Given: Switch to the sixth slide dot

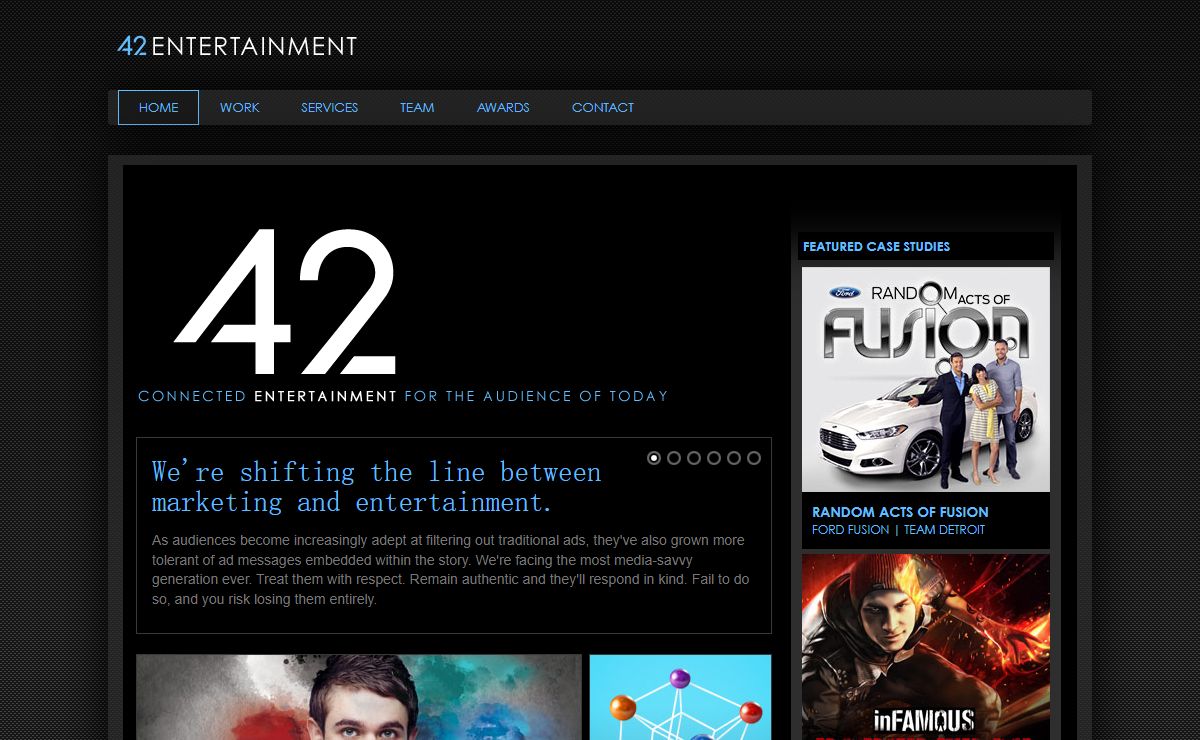Looking at the screenshot, I should point(754,458).
